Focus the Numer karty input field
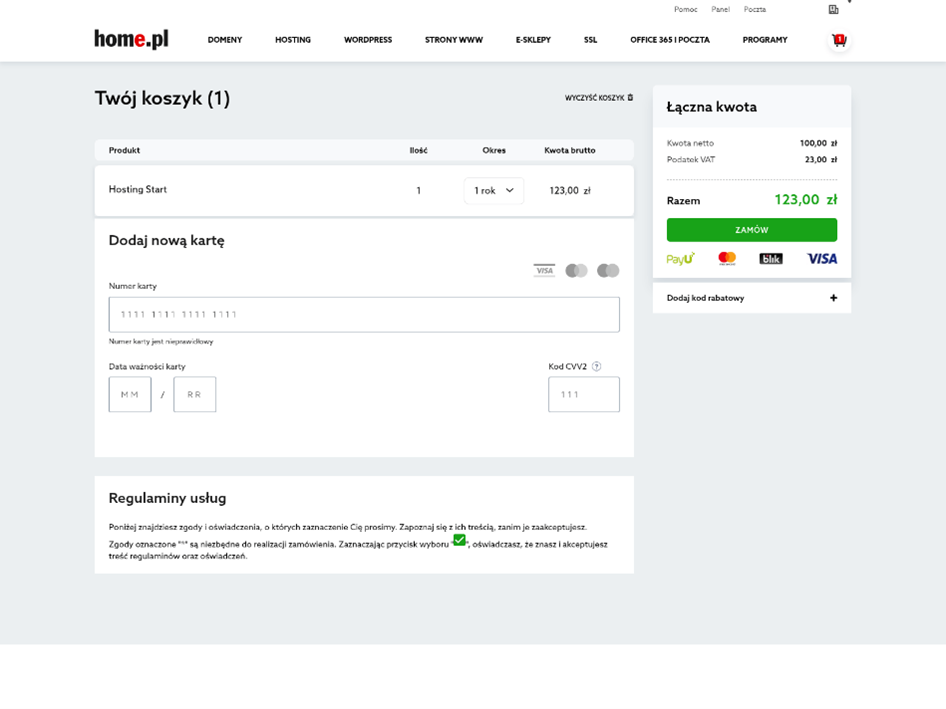This screenshot has height=709, width=946. click(x=364, y=315)
